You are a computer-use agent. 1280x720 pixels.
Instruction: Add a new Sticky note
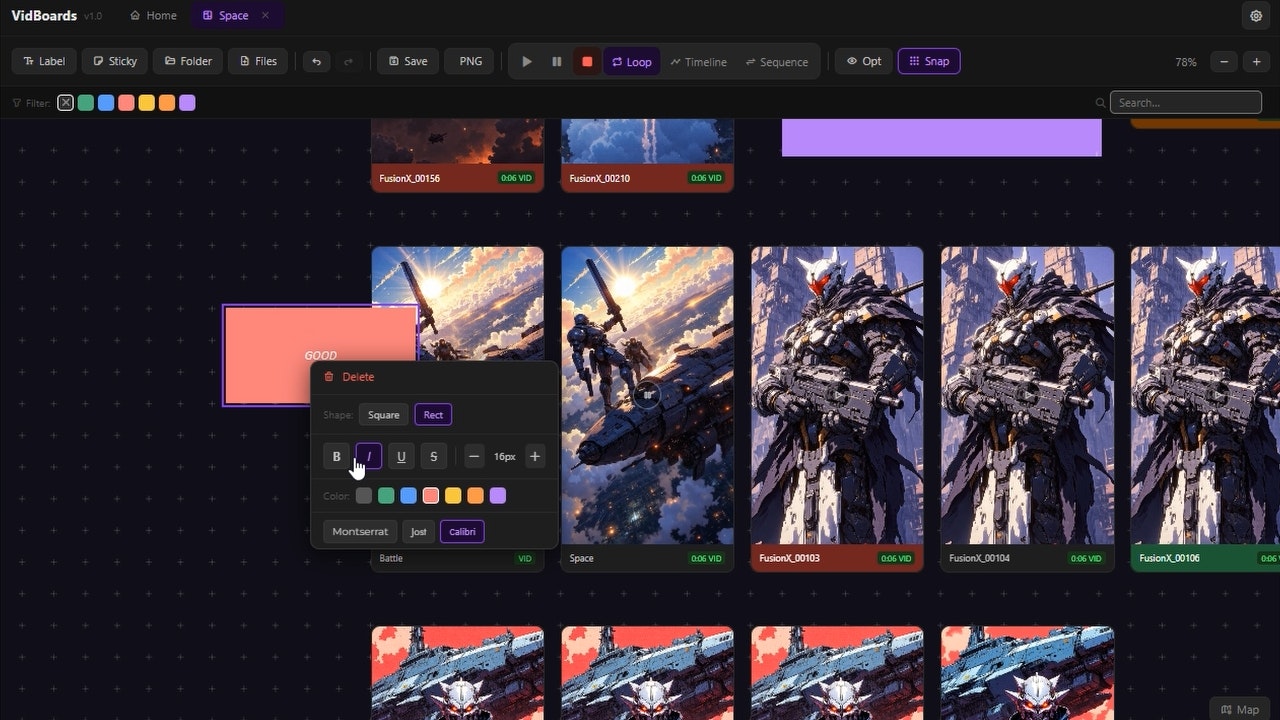tap(115, 61)
